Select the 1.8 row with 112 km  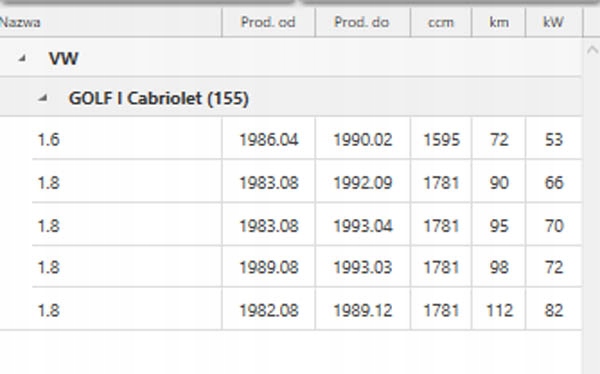point(307,309)
